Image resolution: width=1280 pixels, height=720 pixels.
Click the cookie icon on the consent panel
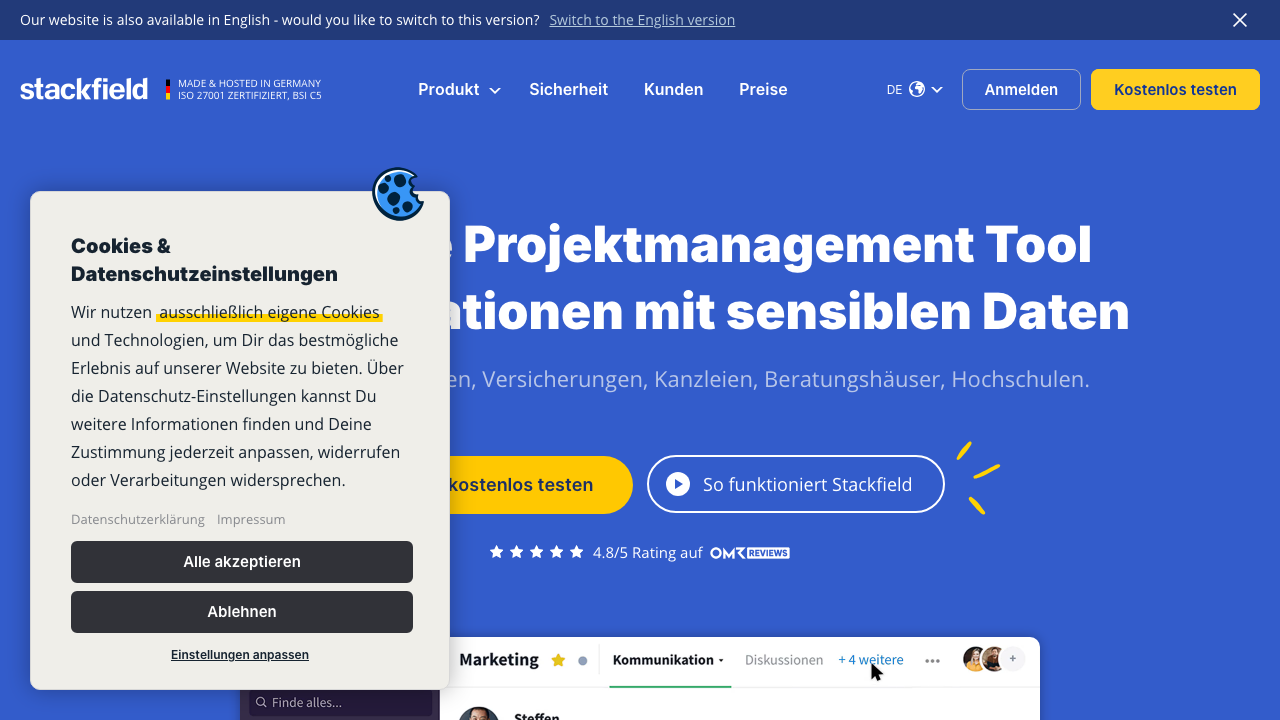pyautogui.click(x=398, y=193)
